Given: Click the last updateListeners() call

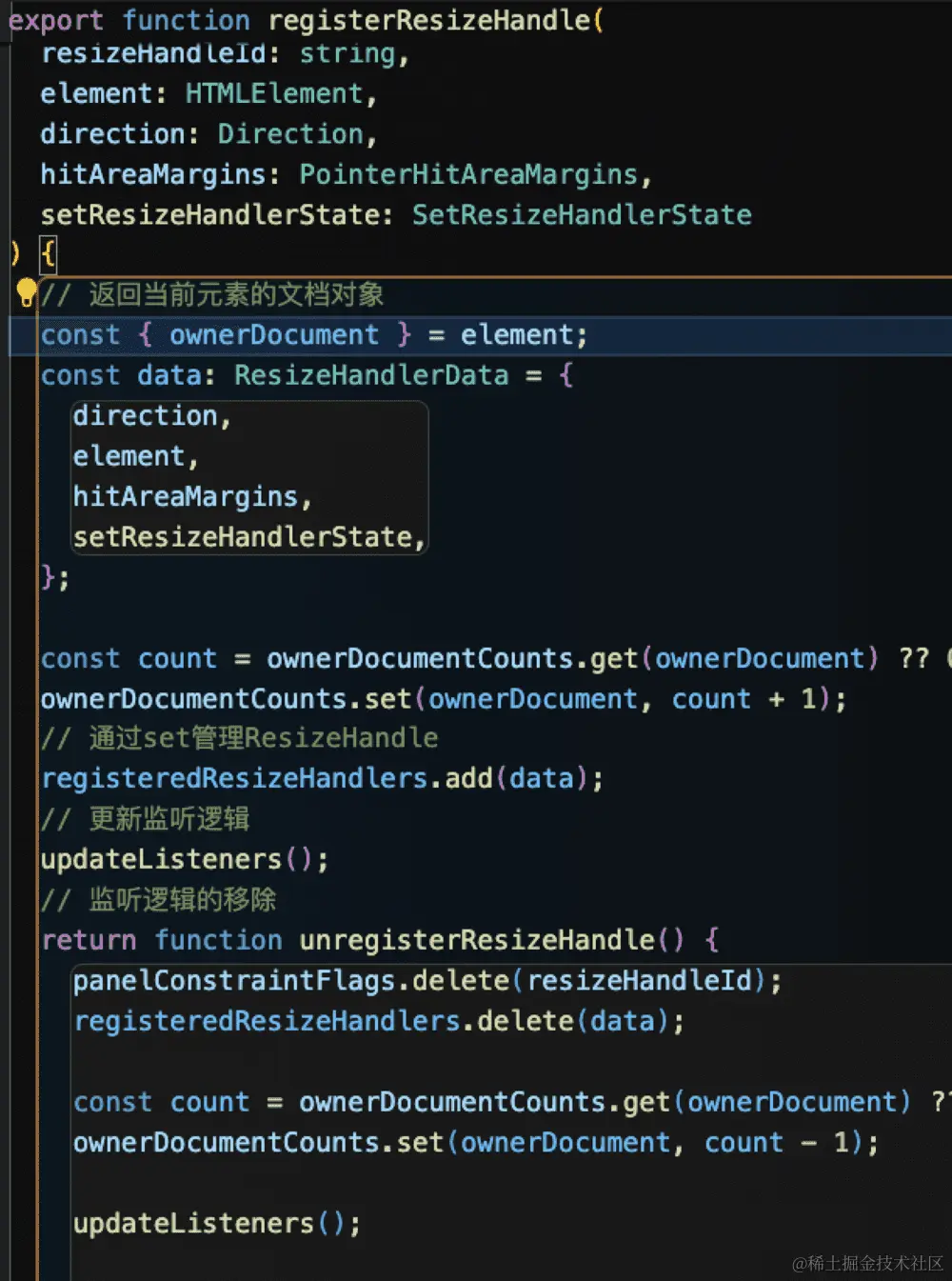Looking at the screenshot, I should click(208, 1223).
